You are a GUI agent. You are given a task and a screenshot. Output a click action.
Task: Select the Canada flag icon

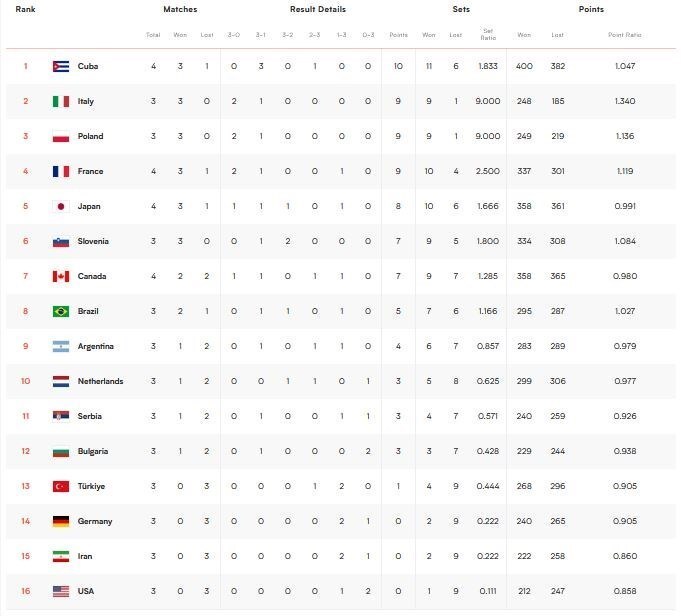click(x=60, y=276)
